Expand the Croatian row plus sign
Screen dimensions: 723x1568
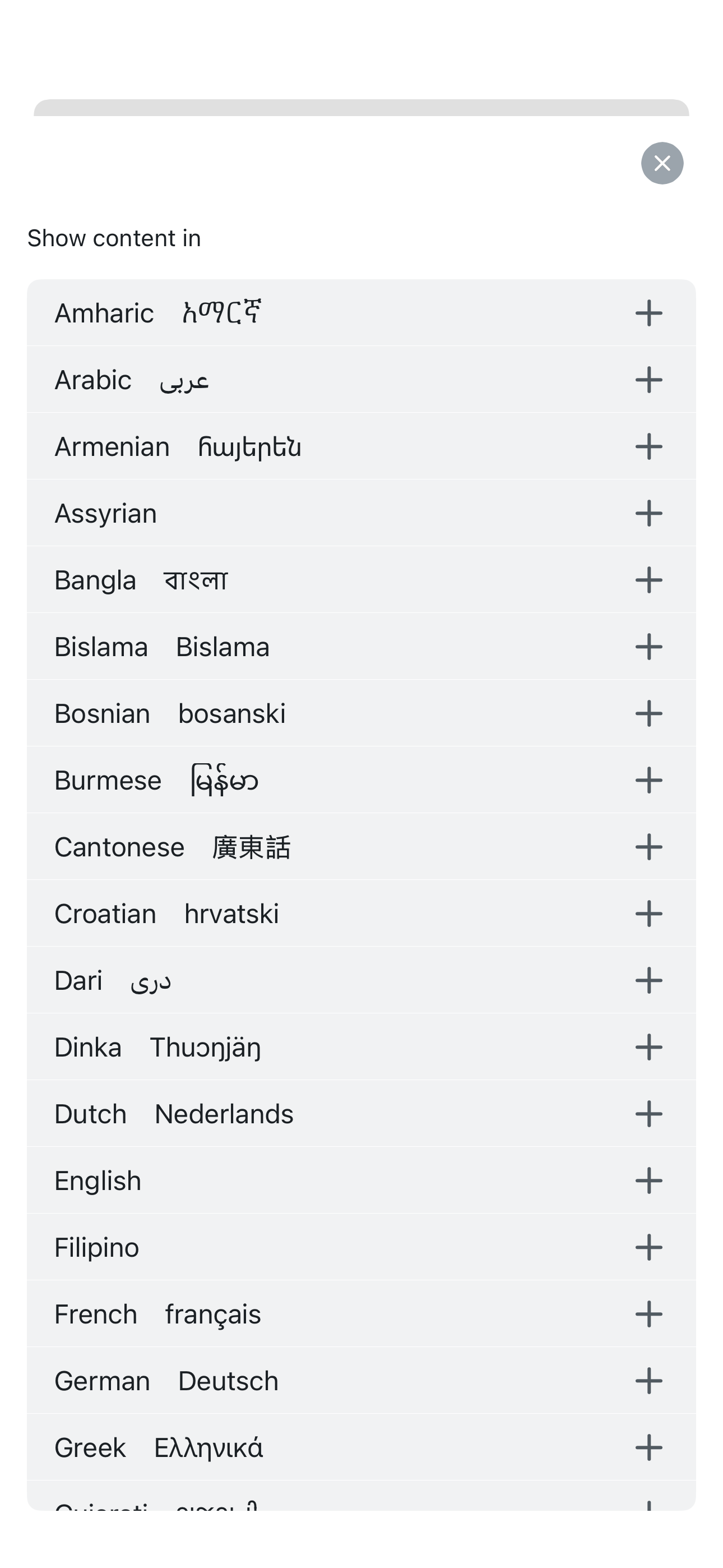pyautogui.click(x=648, y=914)
